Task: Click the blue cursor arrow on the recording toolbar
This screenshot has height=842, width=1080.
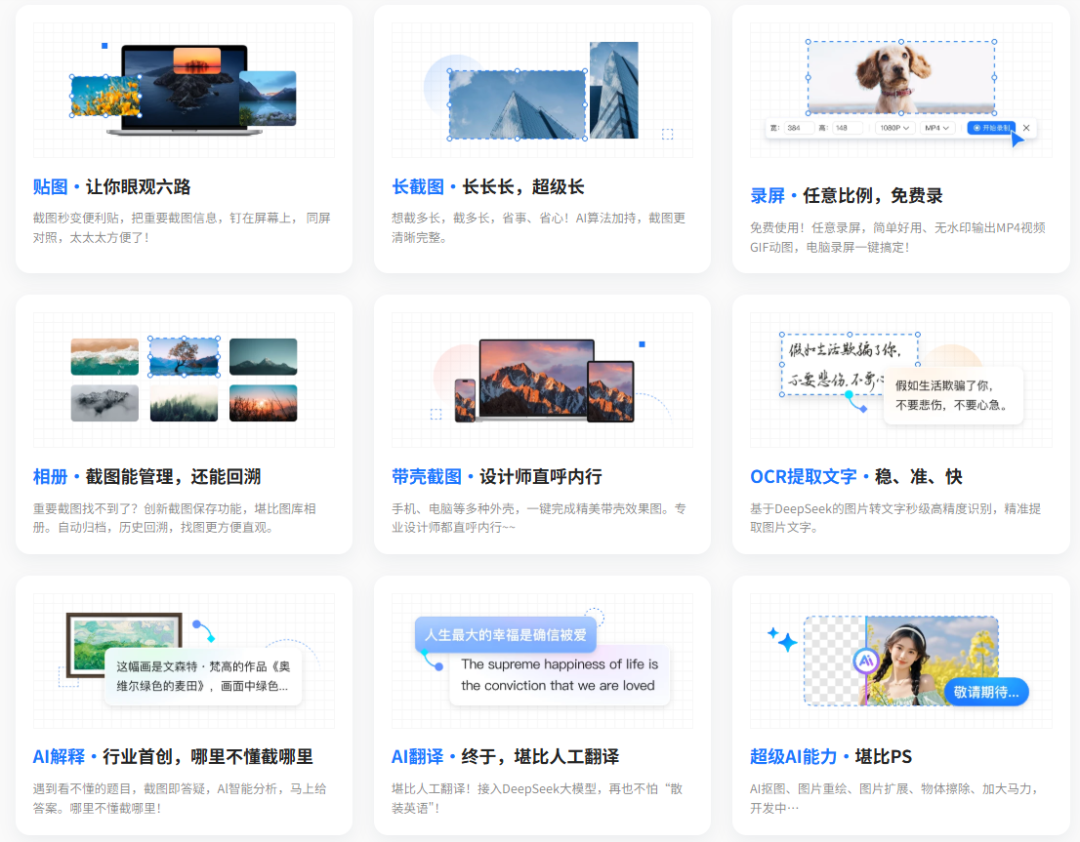Action: click(1016, 138)
